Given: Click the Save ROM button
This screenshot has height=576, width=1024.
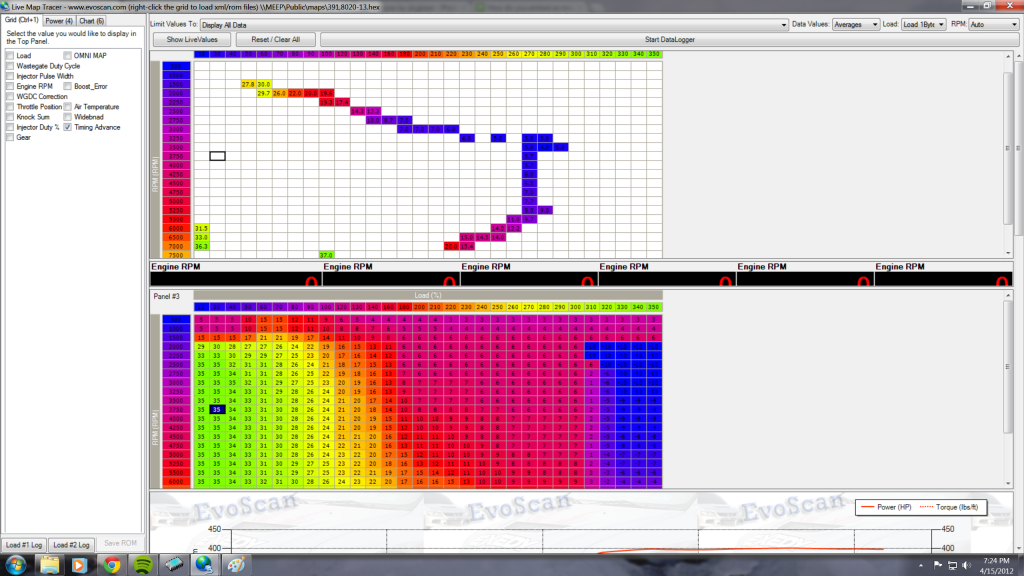Looking at the screenshot, I should (120, 543).
